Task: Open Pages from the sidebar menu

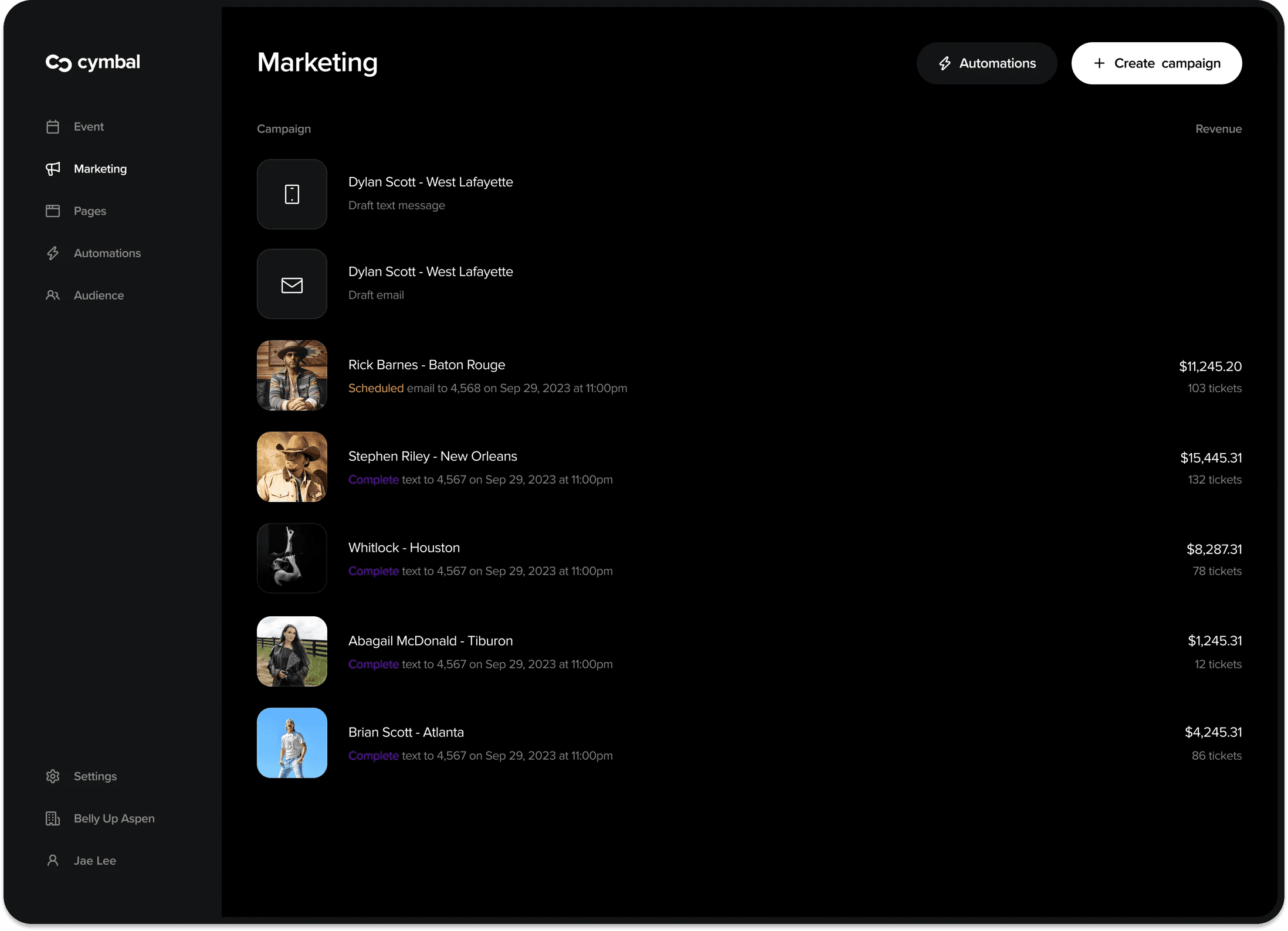Action: 90,211
